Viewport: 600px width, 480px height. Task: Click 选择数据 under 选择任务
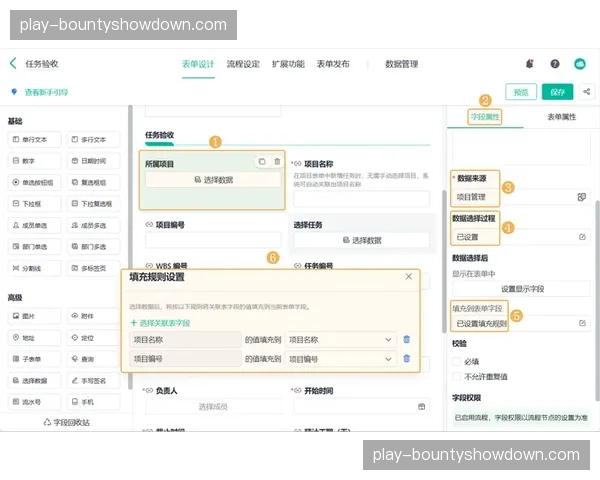coord(362,240)
